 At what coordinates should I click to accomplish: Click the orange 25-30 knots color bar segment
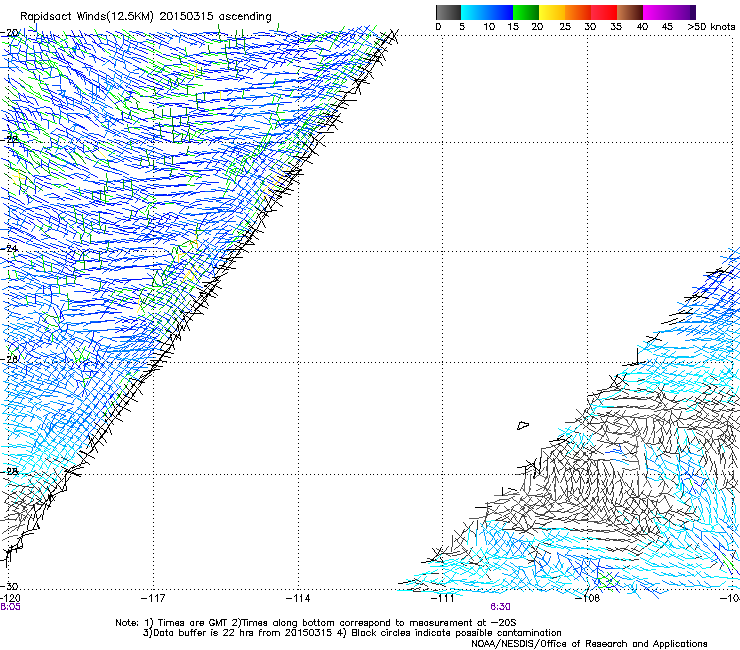[x=578, y=12]
